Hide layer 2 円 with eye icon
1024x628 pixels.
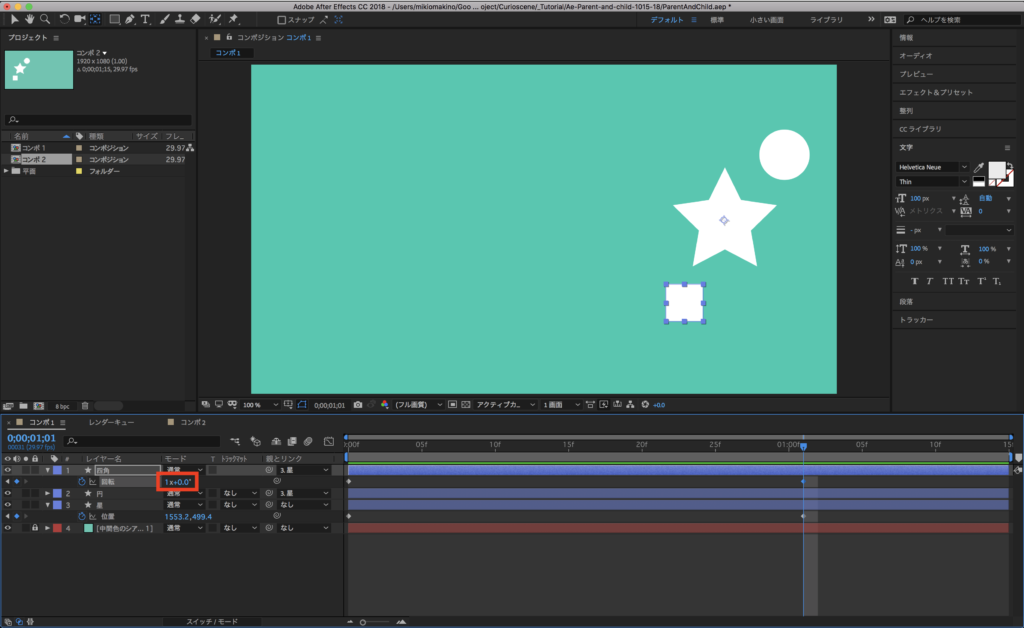click(x=8, y=493)
